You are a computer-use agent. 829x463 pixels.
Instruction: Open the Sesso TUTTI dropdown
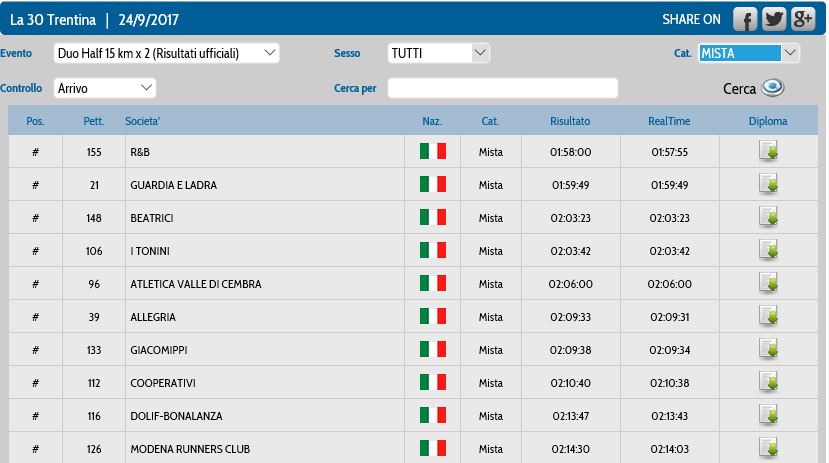pyautogui.click(x=439, y=53)
